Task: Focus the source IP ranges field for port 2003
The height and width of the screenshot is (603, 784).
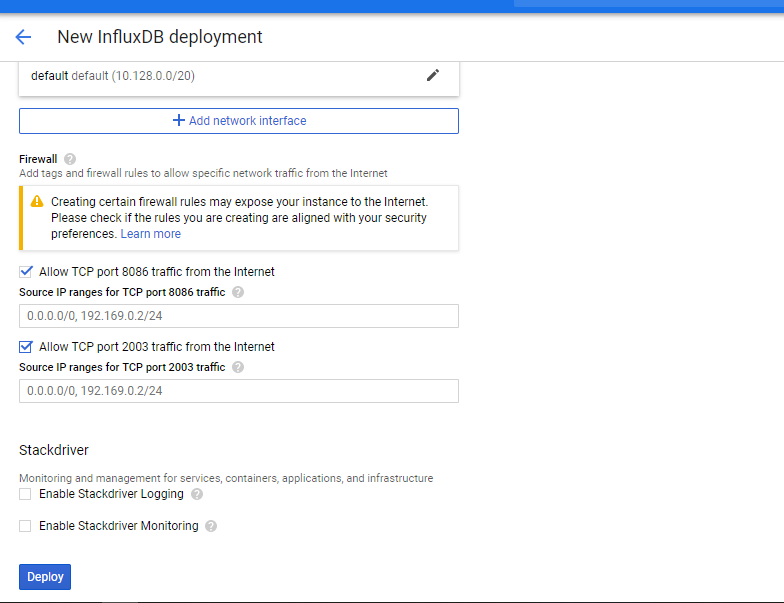Action: [239, 391]
